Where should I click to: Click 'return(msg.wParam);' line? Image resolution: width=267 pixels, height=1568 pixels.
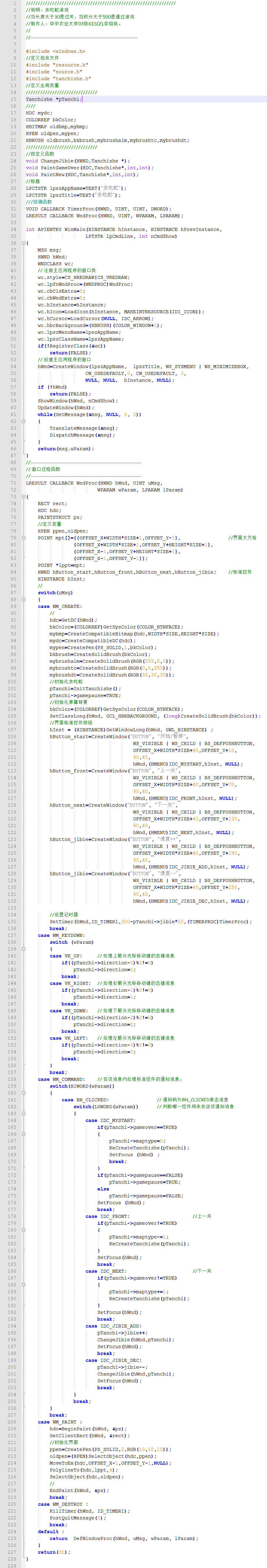66,448
